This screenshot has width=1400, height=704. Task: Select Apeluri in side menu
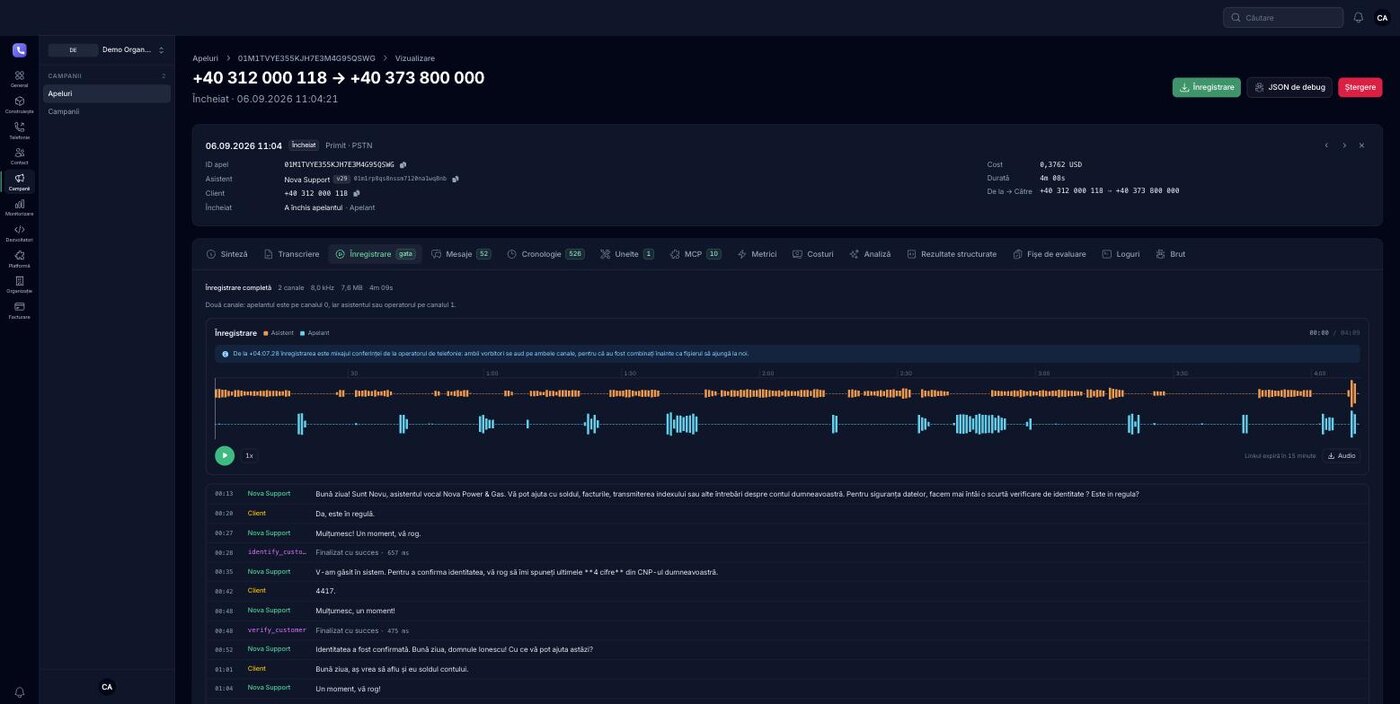coord(107,93)
